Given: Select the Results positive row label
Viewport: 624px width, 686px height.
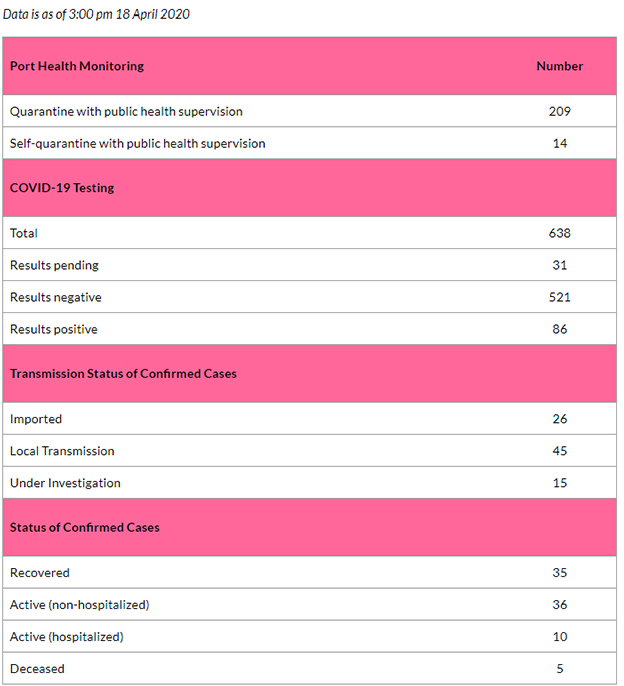Looking at the screenshot, I should (x=54, y=329).
